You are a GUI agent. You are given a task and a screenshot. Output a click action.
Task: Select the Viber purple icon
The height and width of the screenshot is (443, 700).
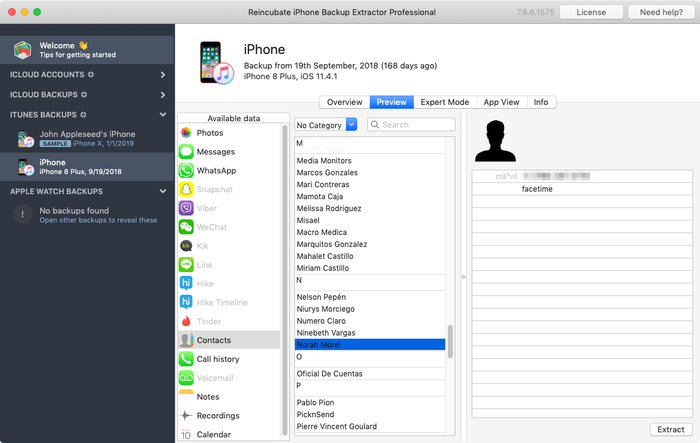coord(186,208)
